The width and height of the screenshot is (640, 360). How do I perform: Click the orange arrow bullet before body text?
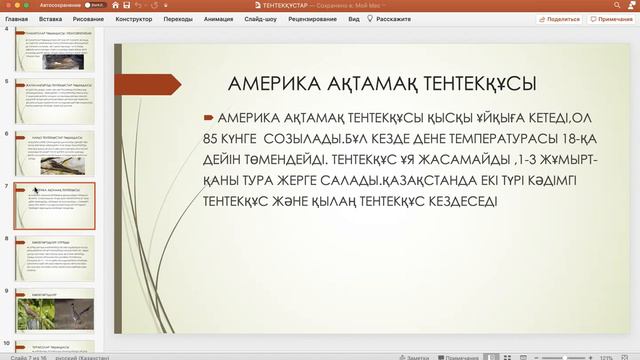(x=208, y=118)
